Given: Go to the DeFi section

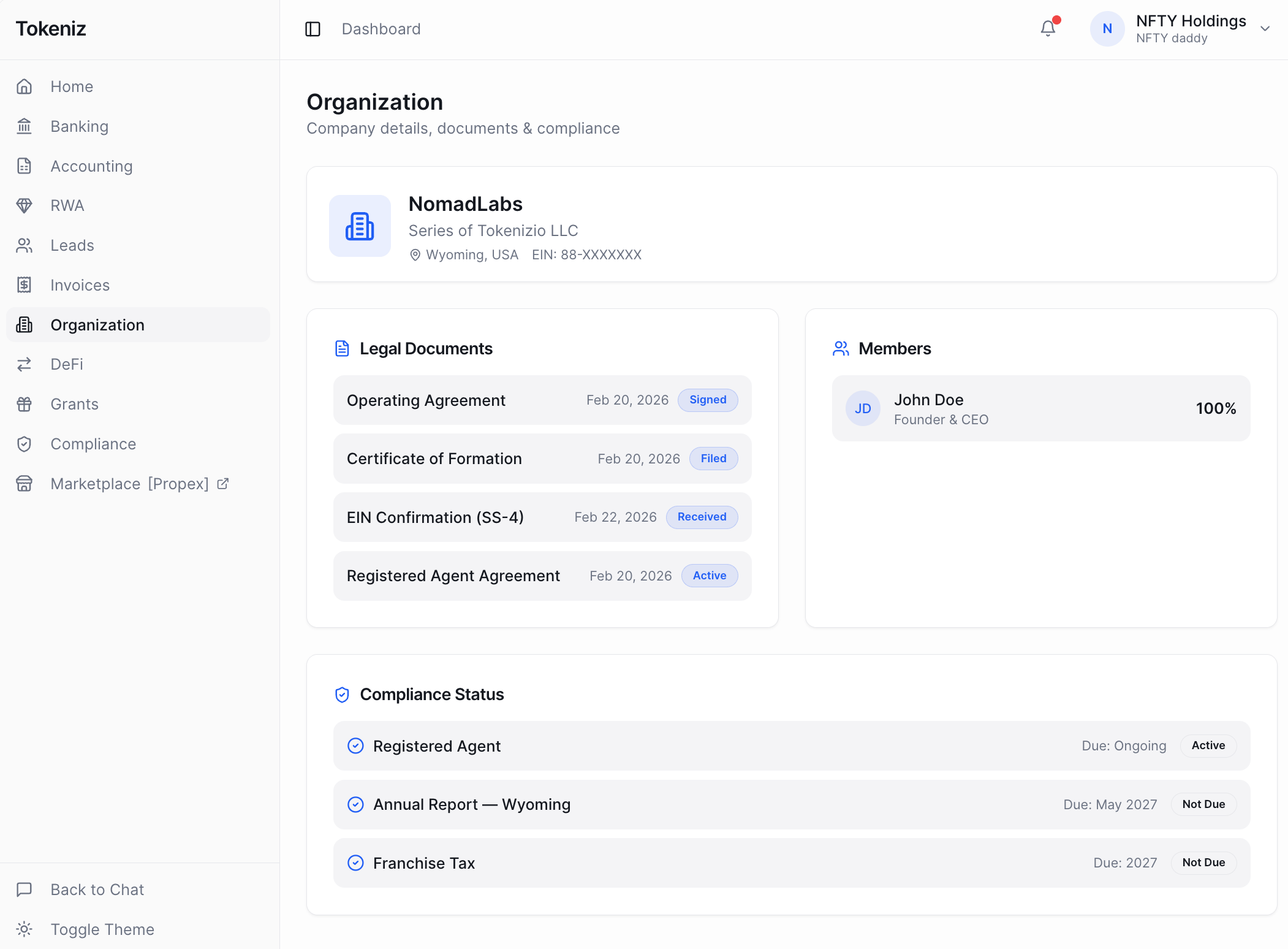Looking at the screenshot, I should [66, 364].
